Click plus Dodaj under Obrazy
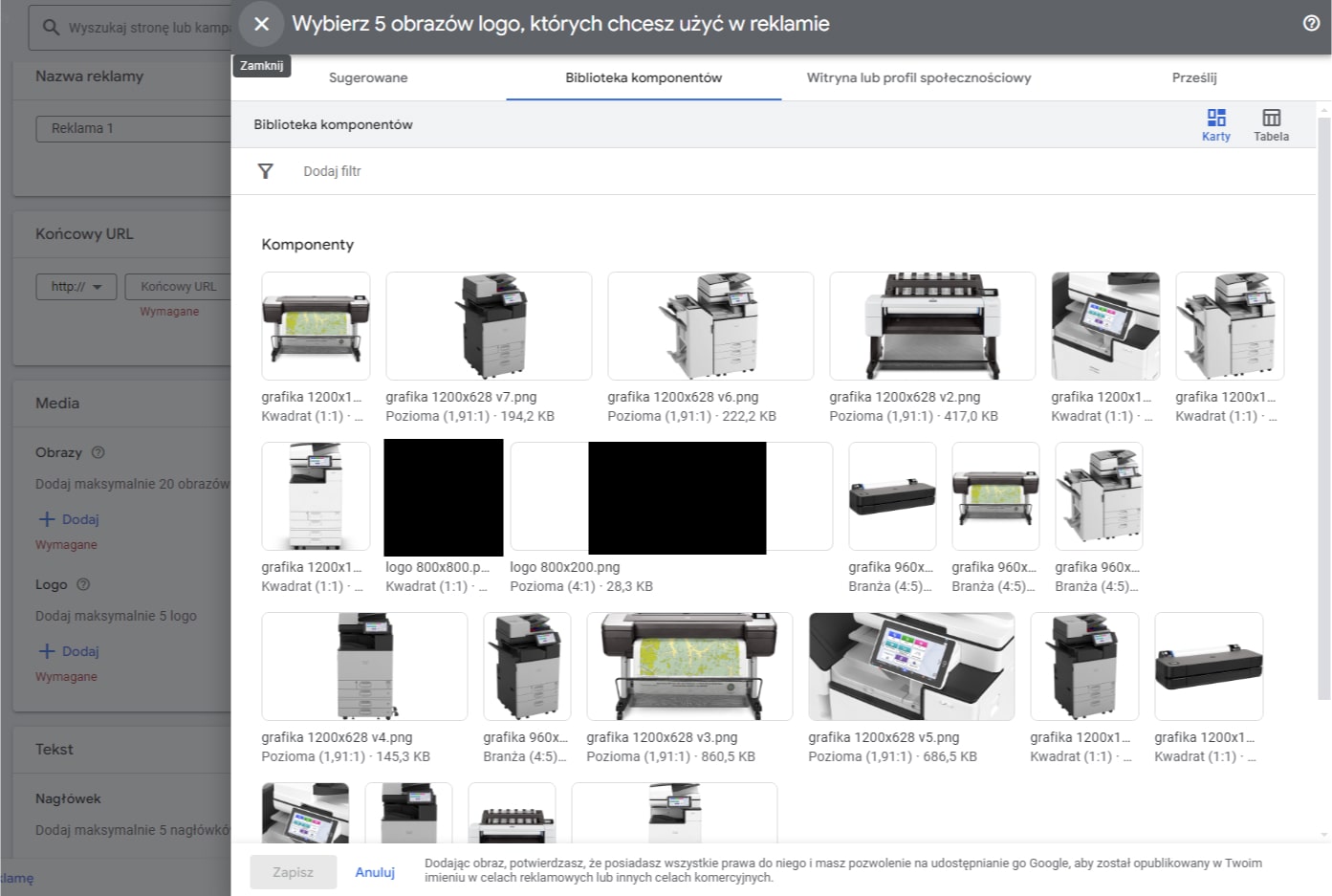1332x896 pixels. (x=69, y=519)
